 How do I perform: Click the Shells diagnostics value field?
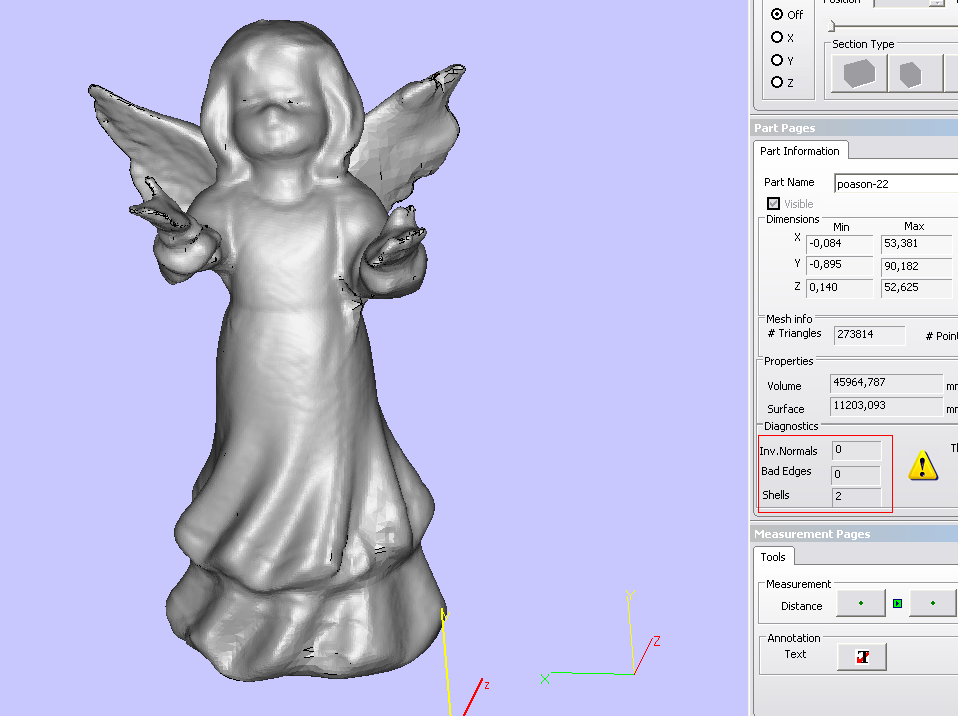[856, 496]
